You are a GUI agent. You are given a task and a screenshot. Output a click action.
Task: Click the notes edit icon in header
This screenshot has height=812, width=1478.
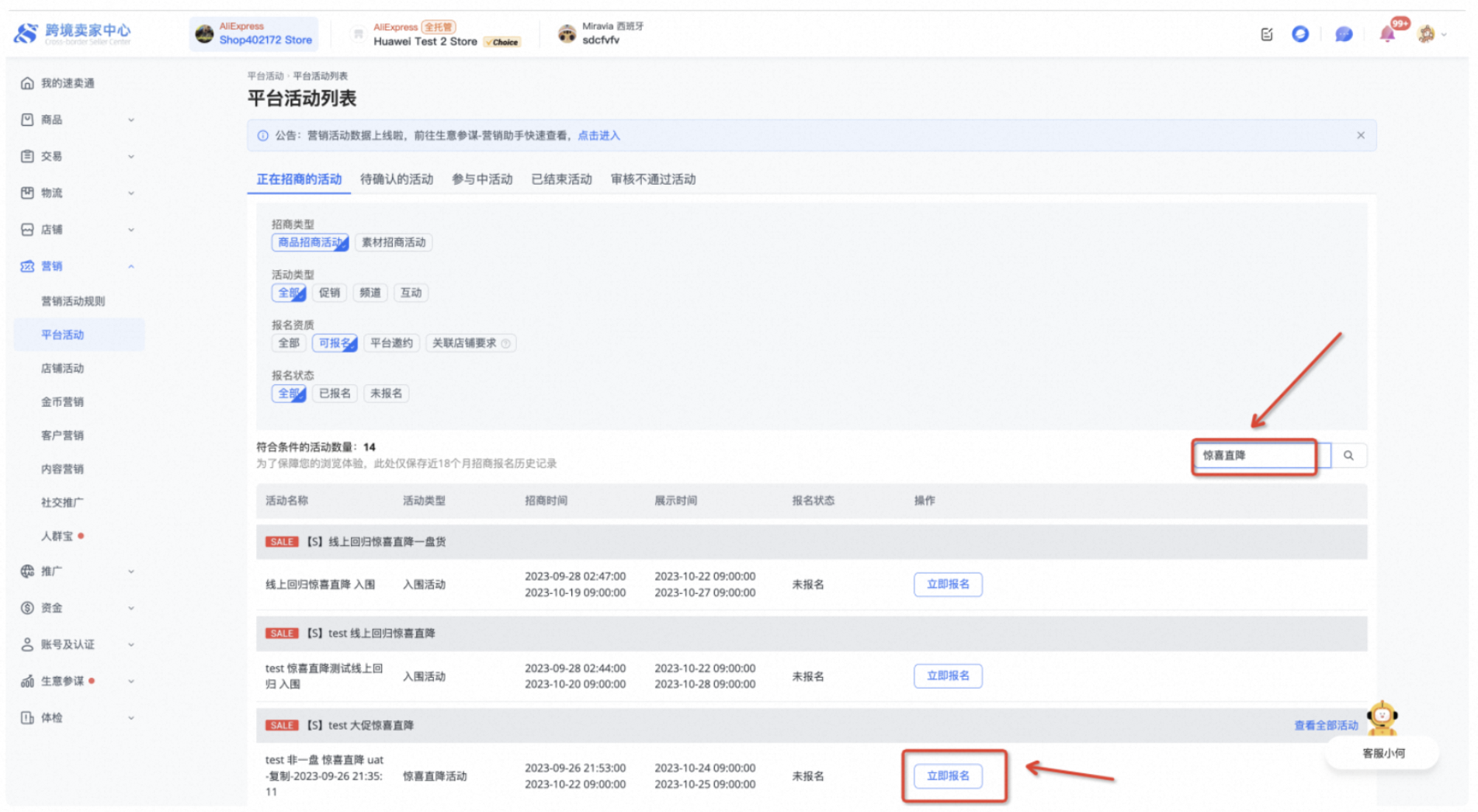pos(1267,34)
